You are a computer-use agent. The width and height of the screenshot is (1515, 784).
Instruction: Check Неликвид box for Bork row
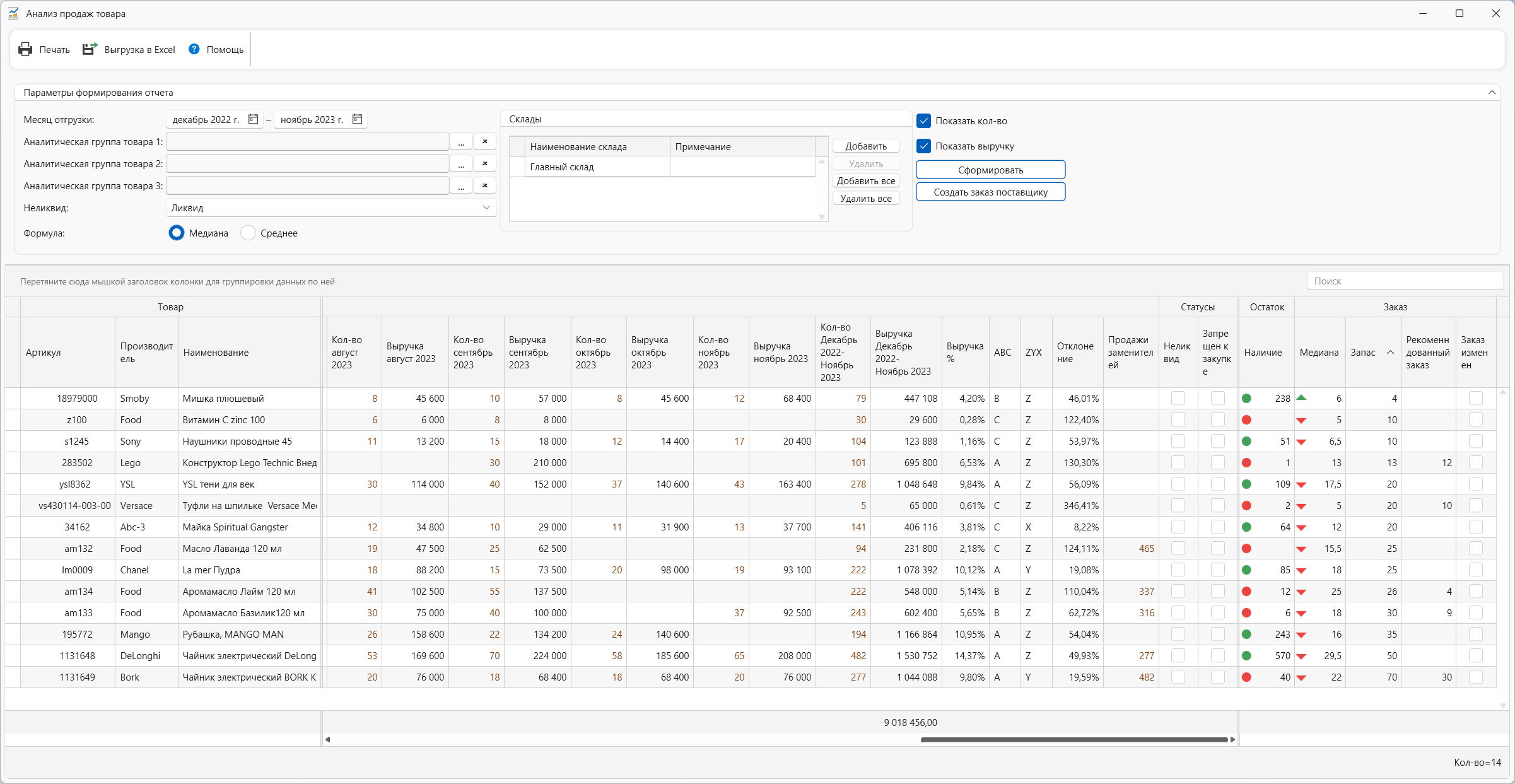(x=1178, y=677)
